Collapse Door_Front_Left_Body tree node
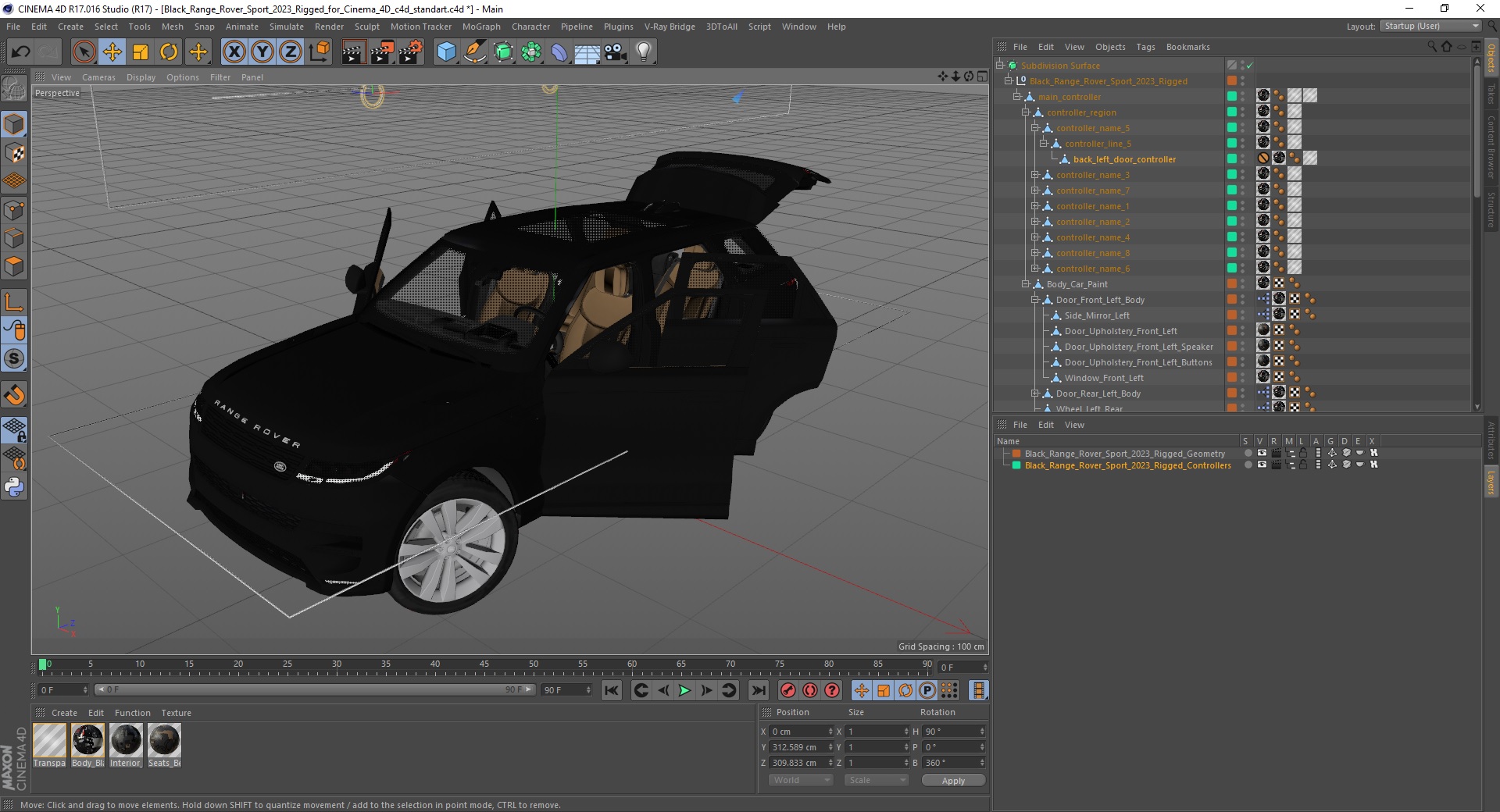Viewport: 1500px width, 812px height. 1034,300
